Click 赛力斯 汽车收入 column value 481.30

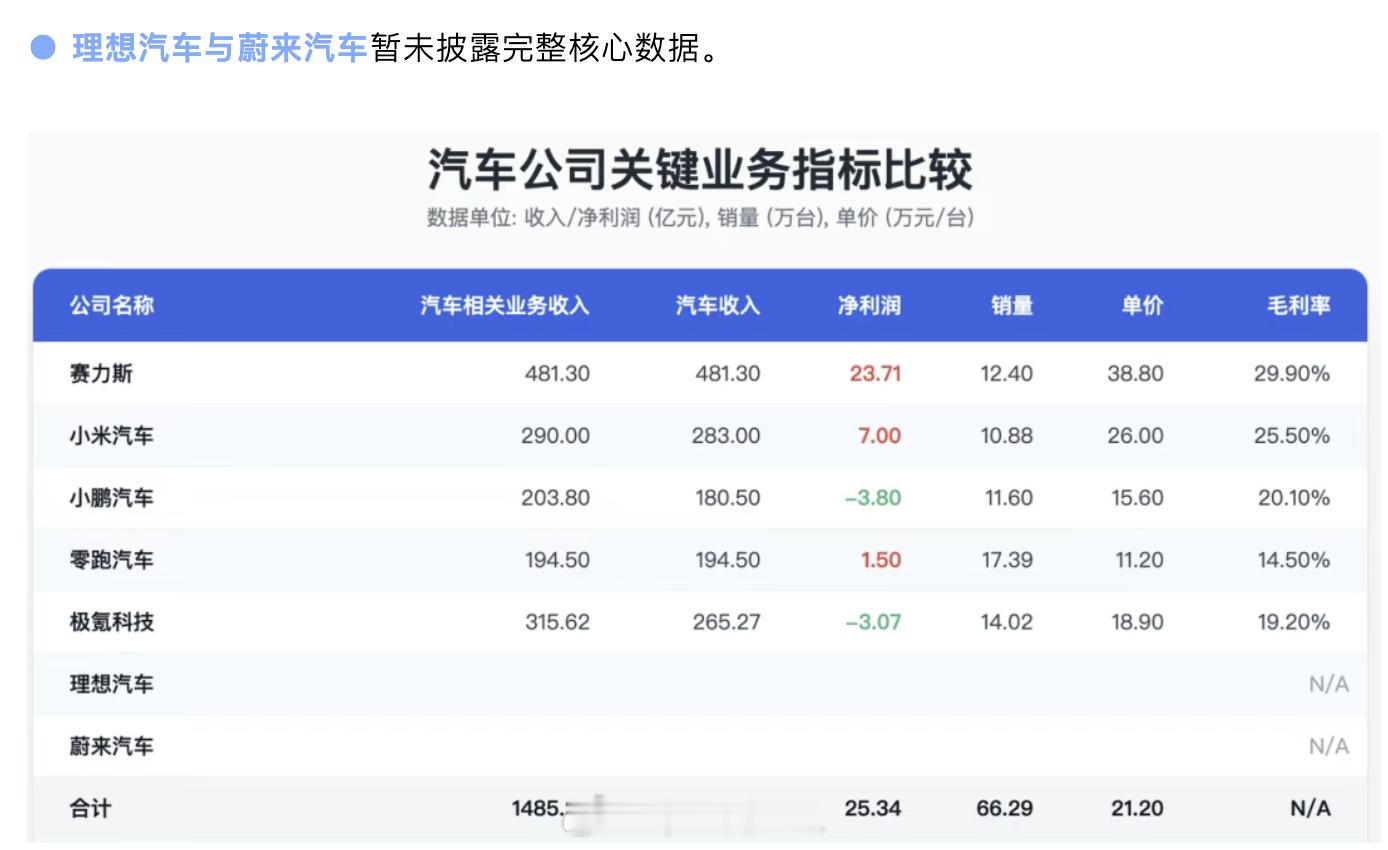(x=727, y=374)
